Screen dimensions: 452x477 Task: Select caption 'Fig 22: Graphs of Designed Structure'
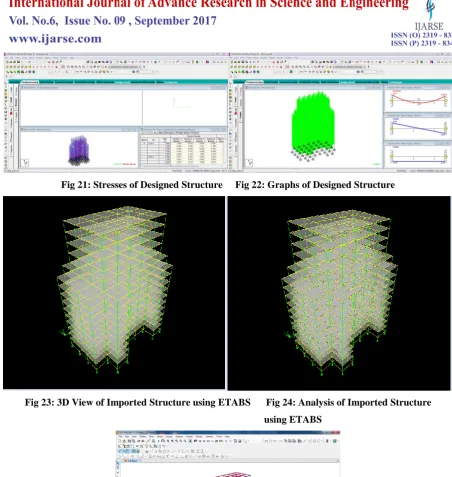pos(315,185)
